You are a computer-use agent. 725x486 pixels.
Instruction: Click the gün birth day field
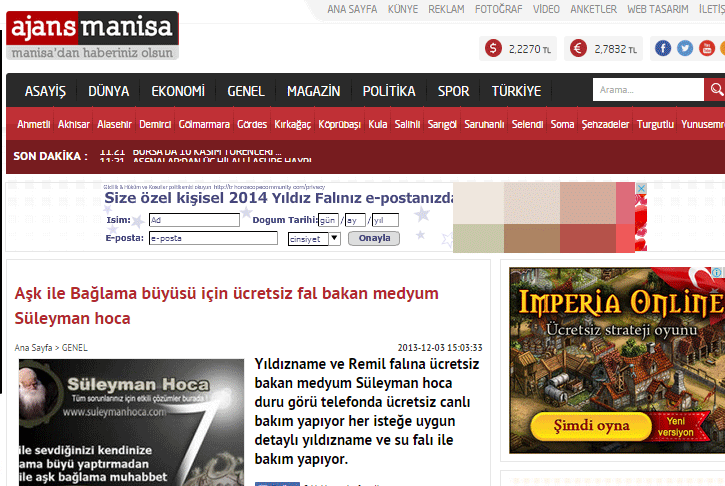328,220
